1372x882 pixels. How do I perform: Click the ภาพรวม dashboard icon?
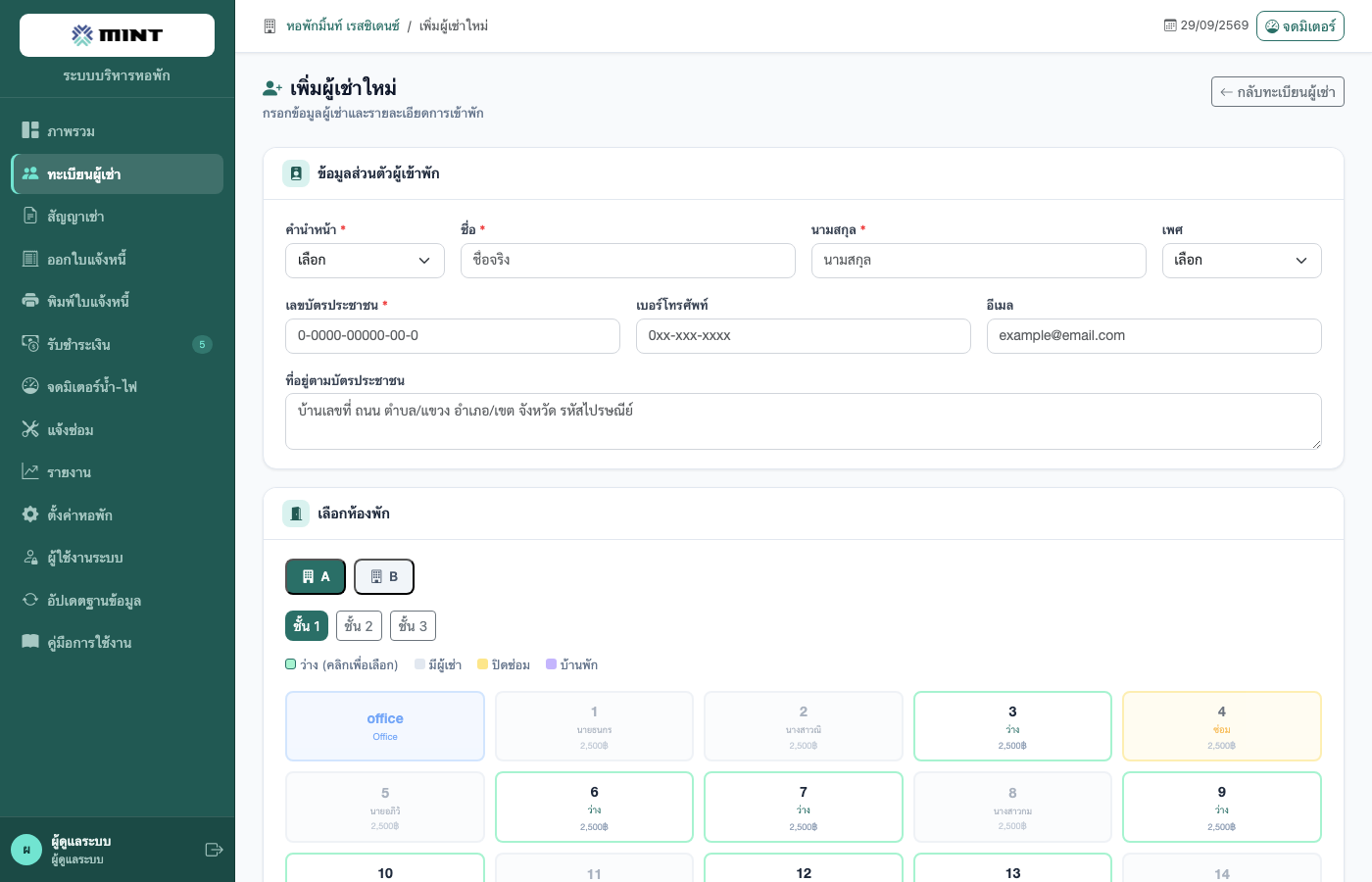click(x=30, y=130)
